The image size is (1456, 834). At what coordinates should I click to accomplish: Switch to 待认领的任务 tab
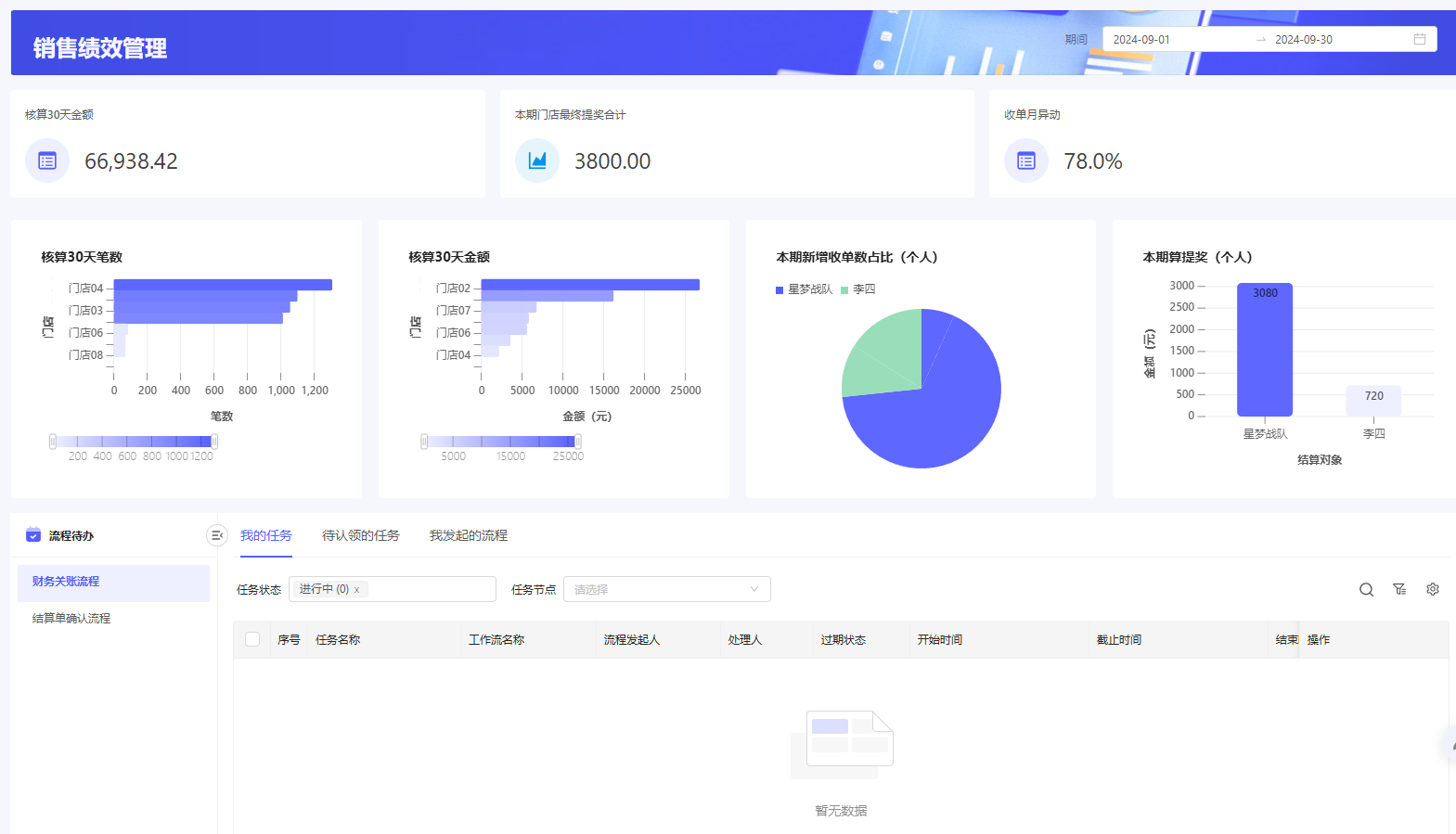pos(360,535)
